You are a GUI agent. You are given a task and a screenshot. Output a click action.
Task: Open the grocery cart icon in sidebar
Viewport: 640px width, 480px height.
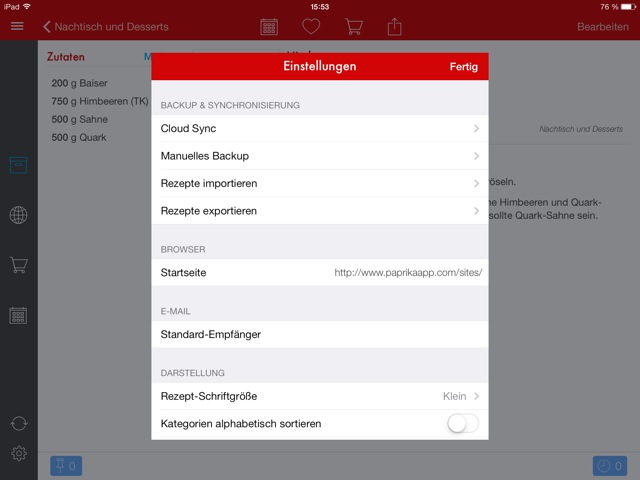(x=18, y=265)
